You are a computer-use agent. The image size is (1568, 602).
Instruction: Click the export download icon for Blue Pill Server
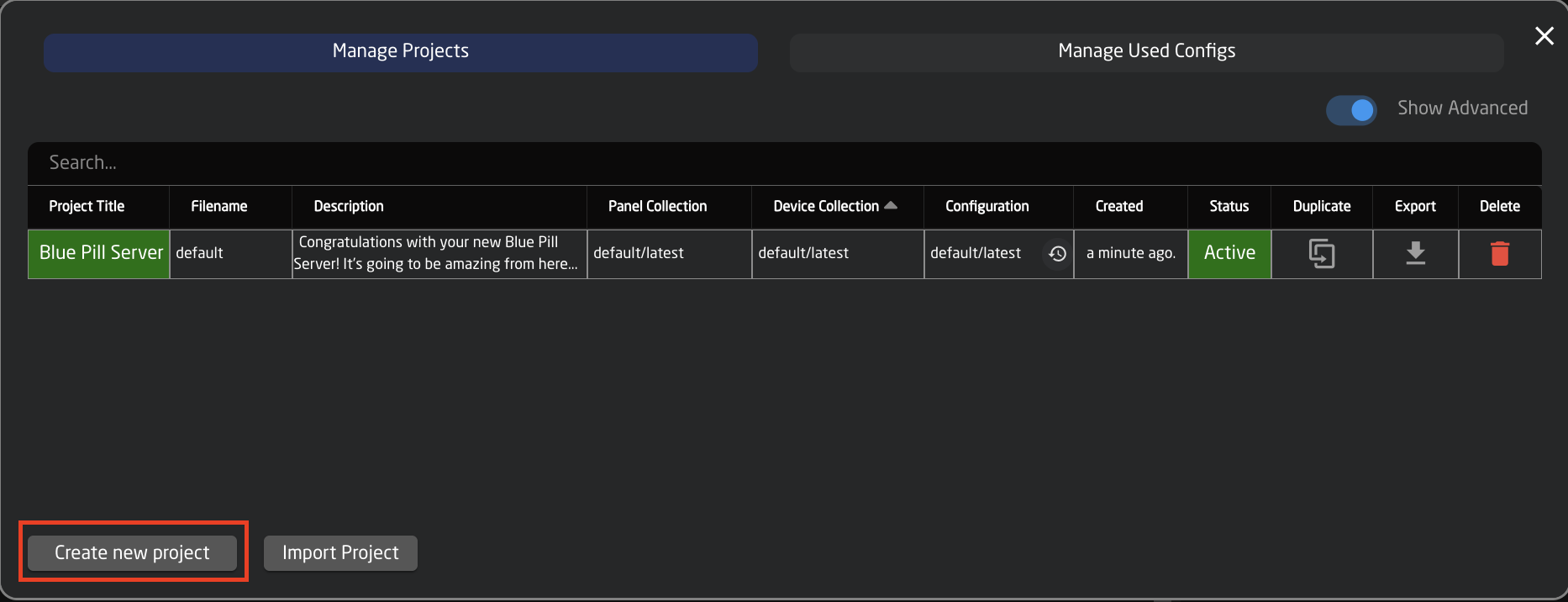click(x=1416, y=253)
